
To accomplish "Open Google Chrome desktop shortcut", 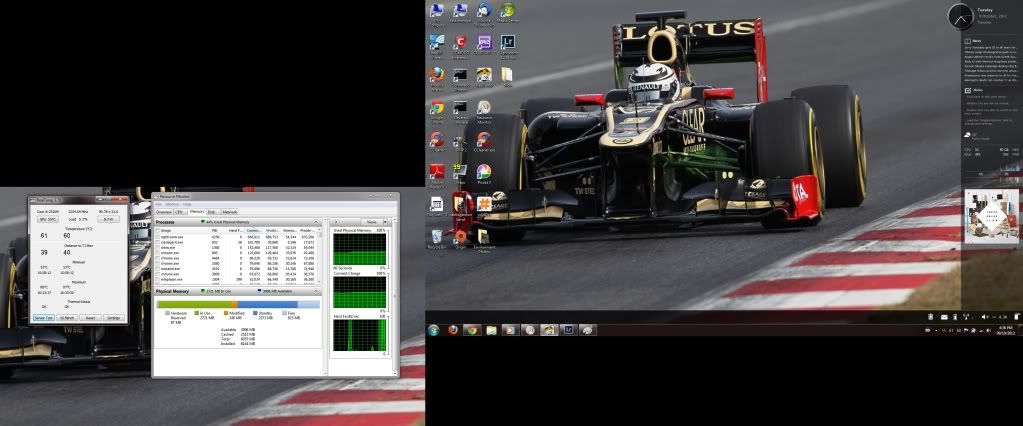I will (437, 108).
